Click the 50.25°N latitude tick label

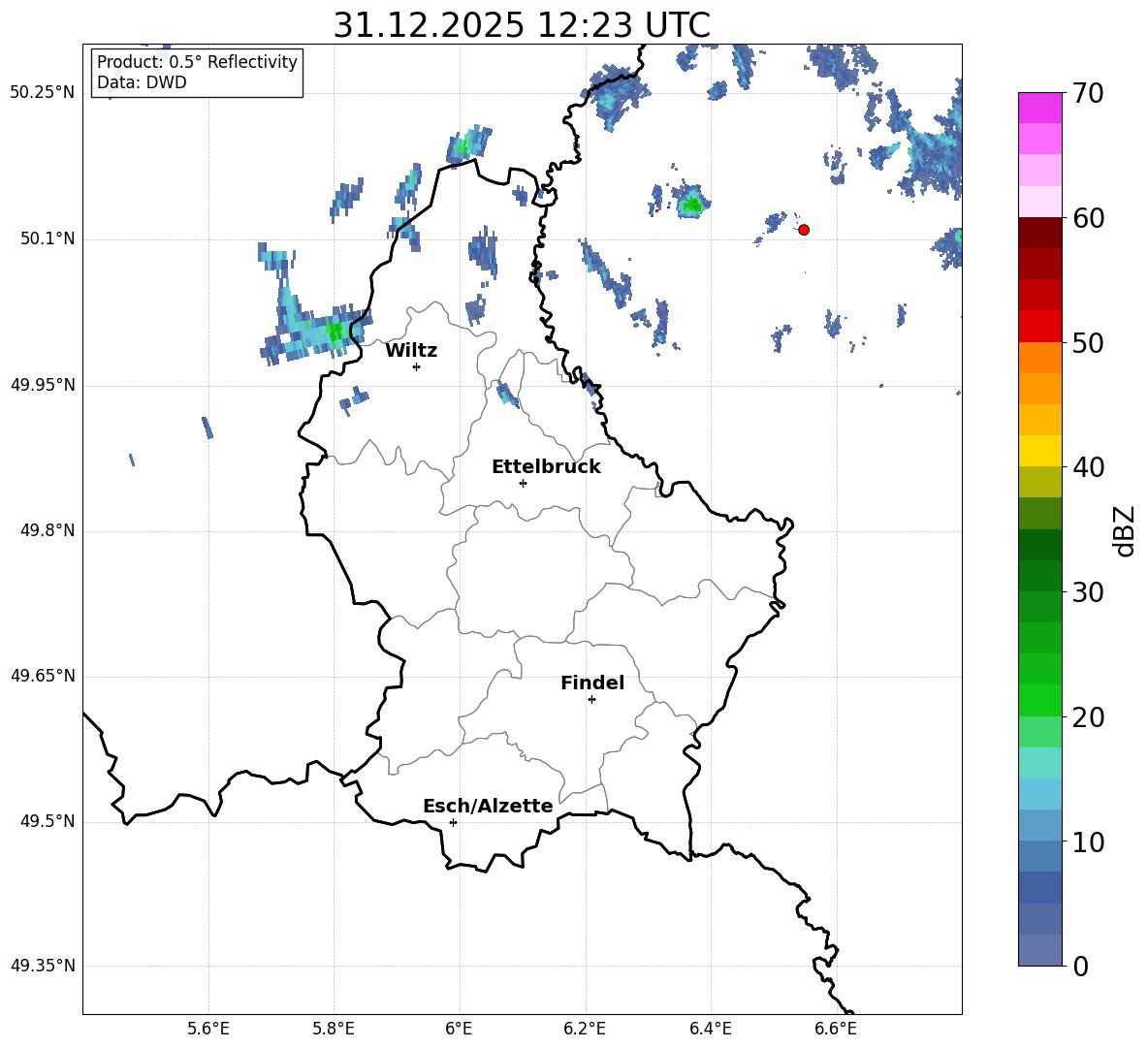42,93
